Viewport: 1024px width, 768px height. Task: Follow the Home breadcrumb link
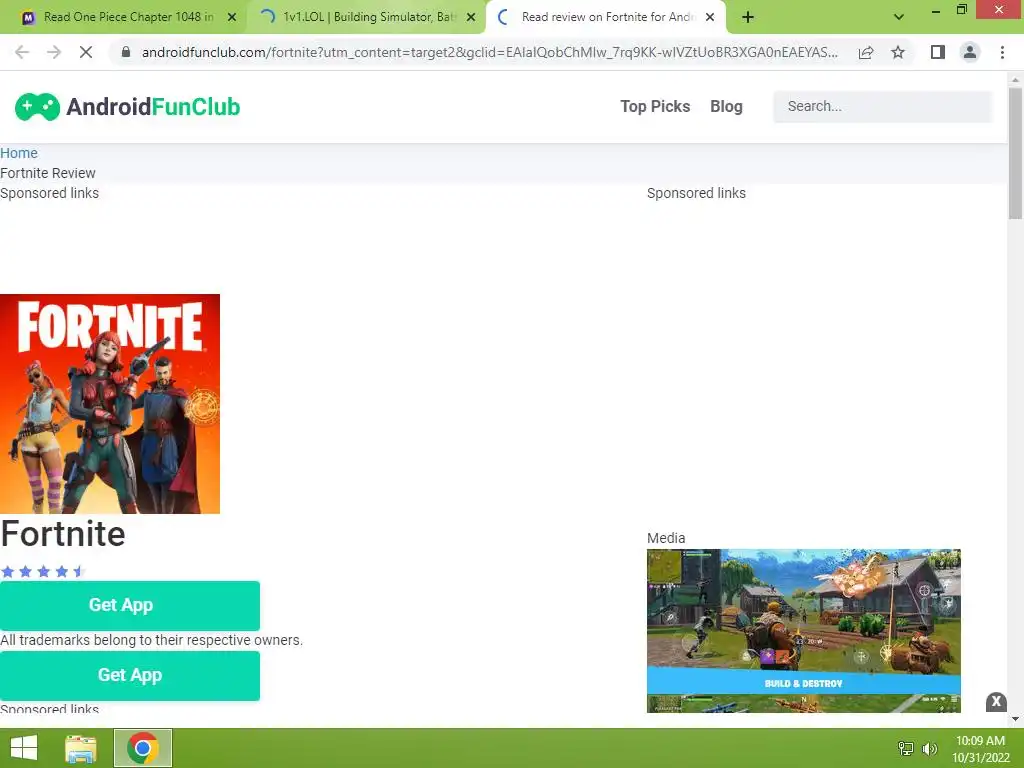click(19, 153)
